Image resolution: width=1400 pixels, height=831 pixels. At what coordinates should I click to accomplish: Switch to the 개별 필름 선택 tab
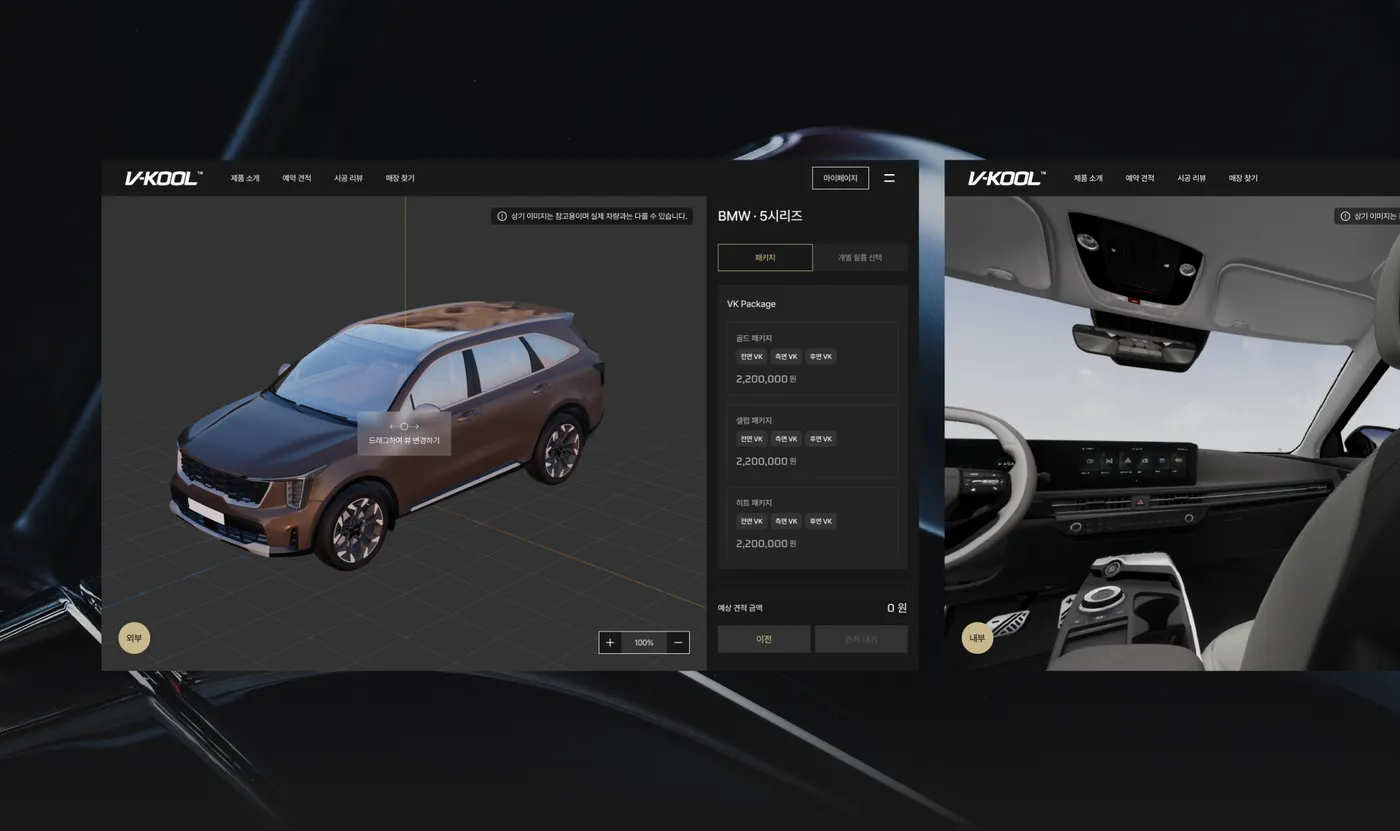[x=860, y=257]
